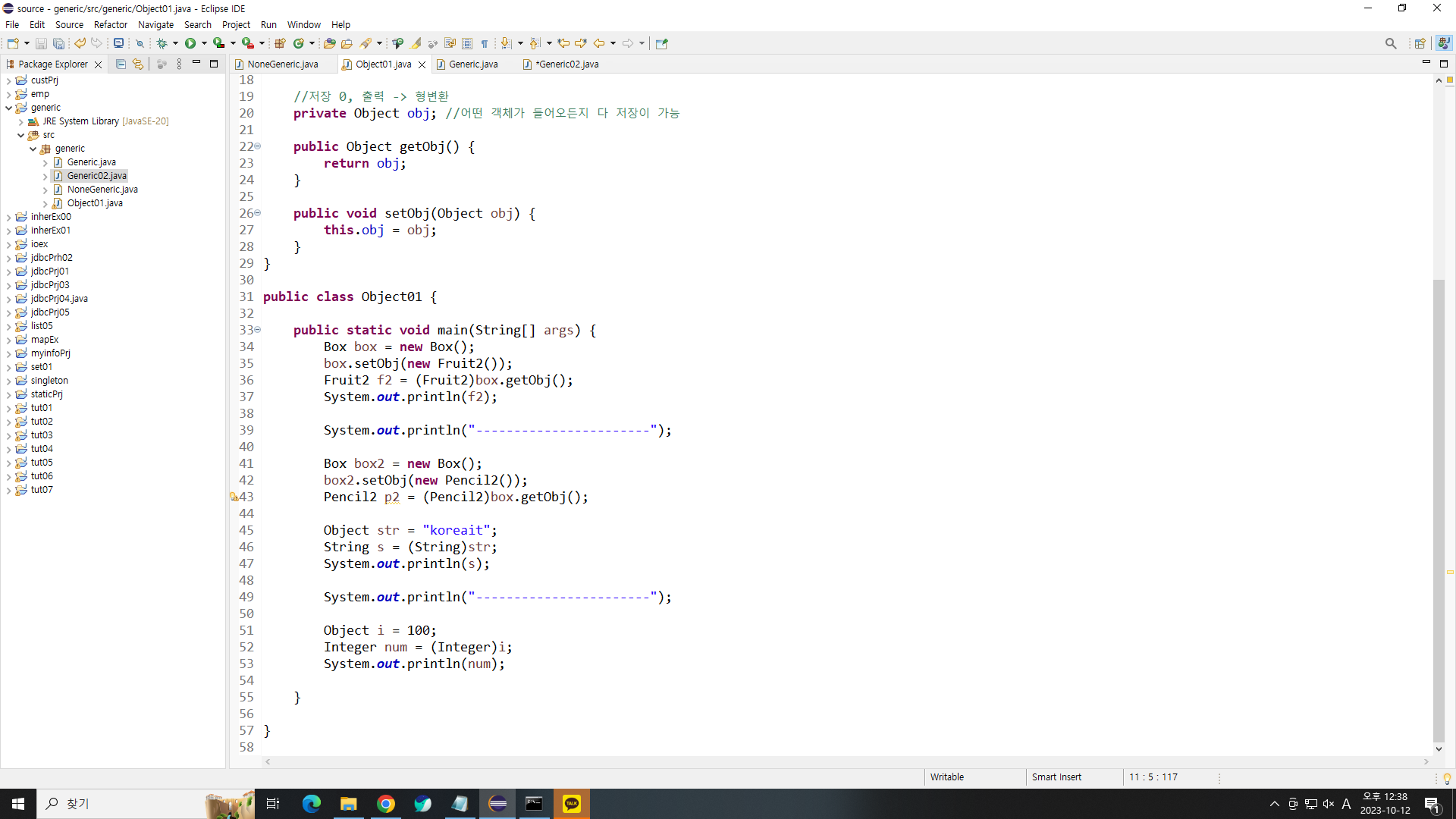Open the Refactor menu
1456x819 pixels.
pos(110,24)
